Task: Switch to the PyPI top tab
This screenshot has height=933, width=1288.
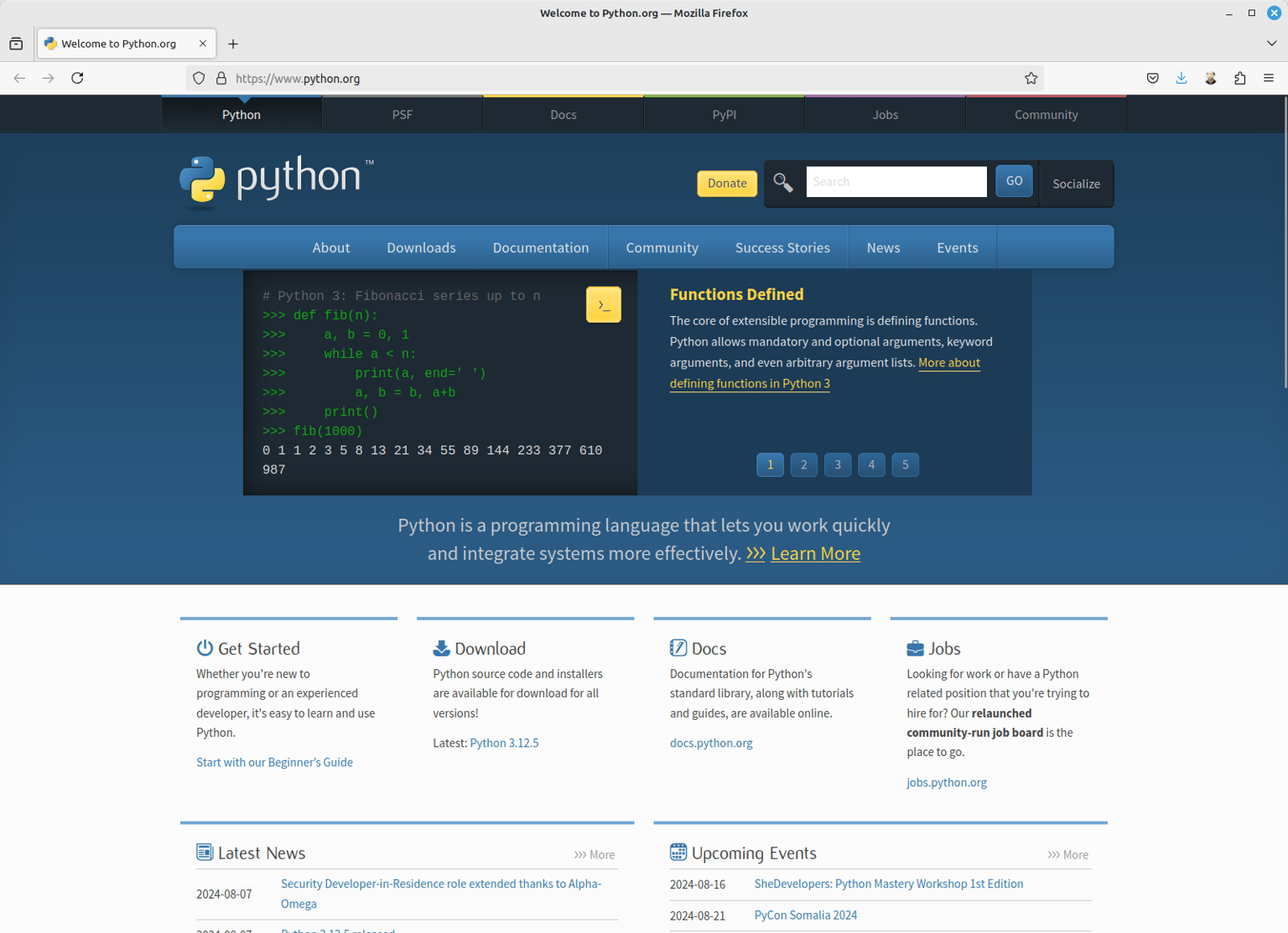Action: [x=724, y=114]
